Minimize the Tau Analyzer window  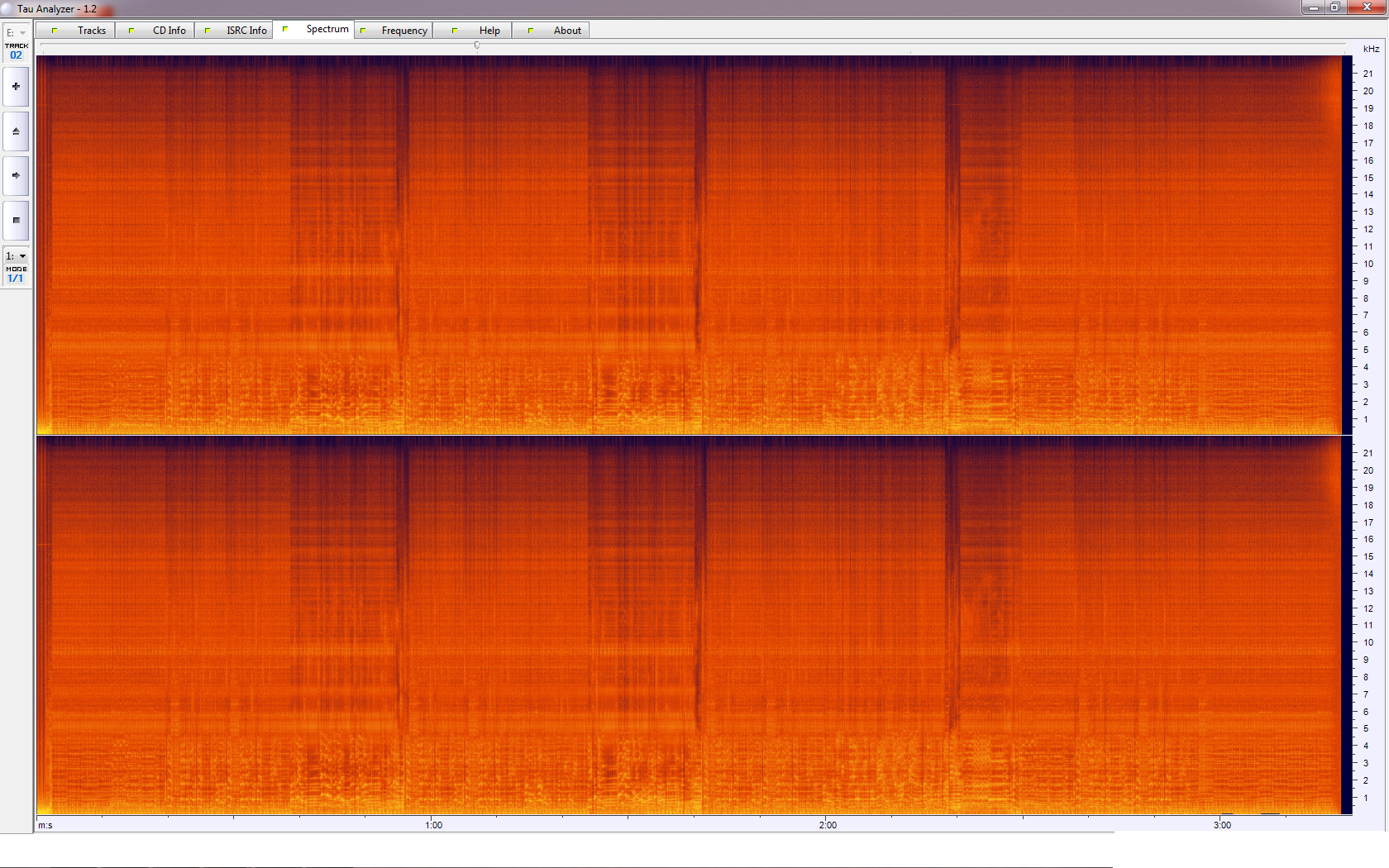pyautogui.click(x=1313, y=7)
